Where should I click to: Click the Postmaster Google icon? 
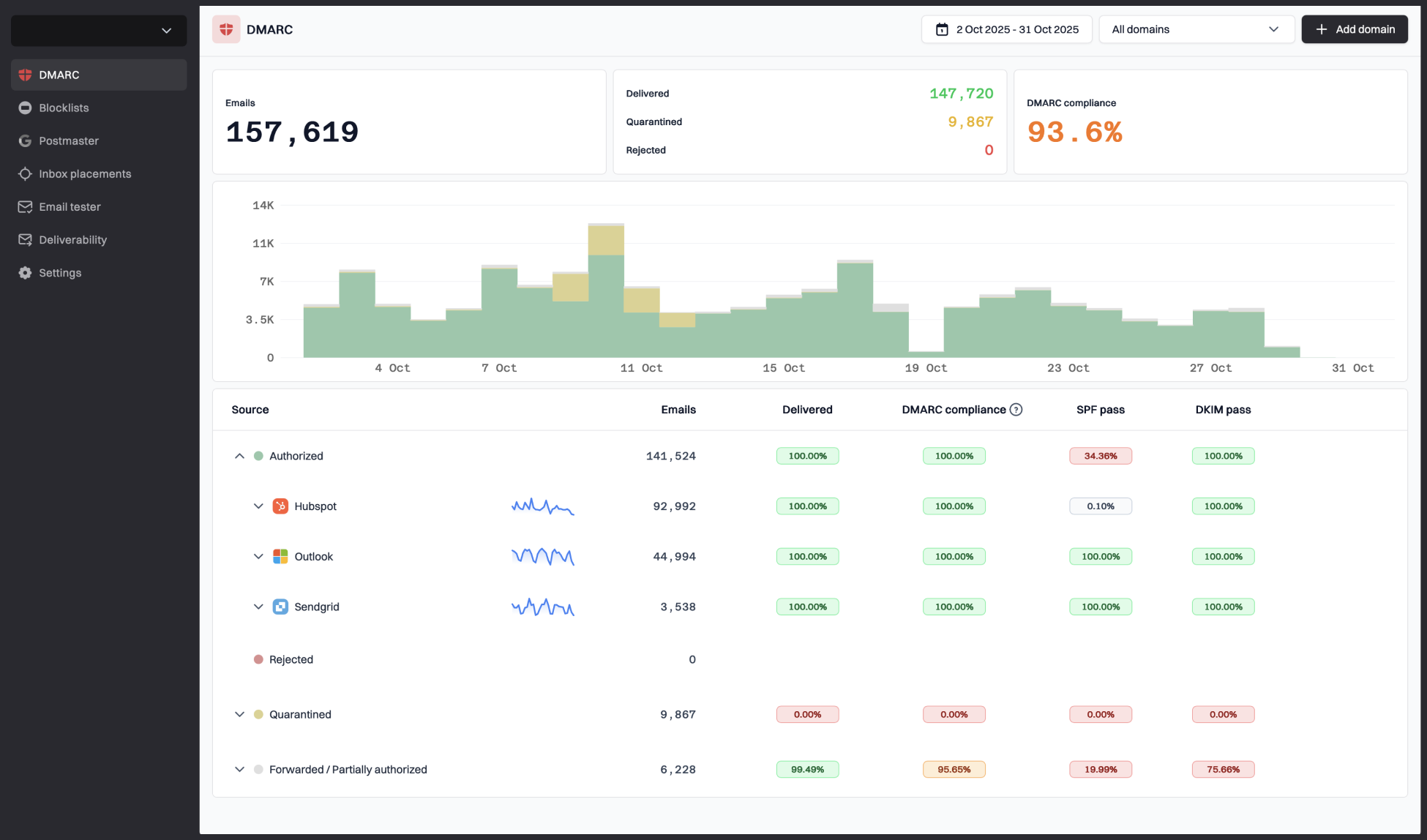tap(25, 140)
